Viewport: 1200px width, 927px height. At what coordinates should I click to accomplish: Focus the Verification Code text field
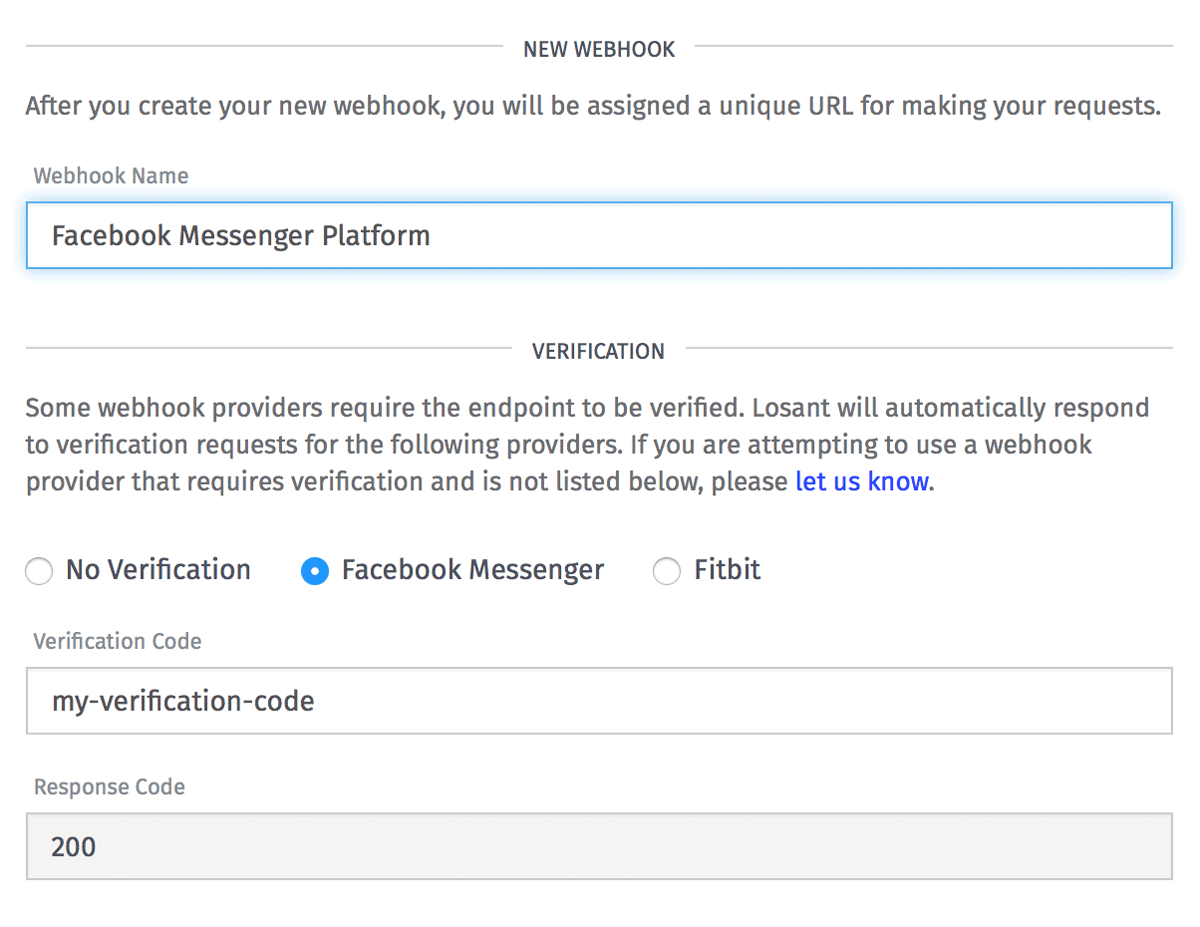click(x=599, y=701)
